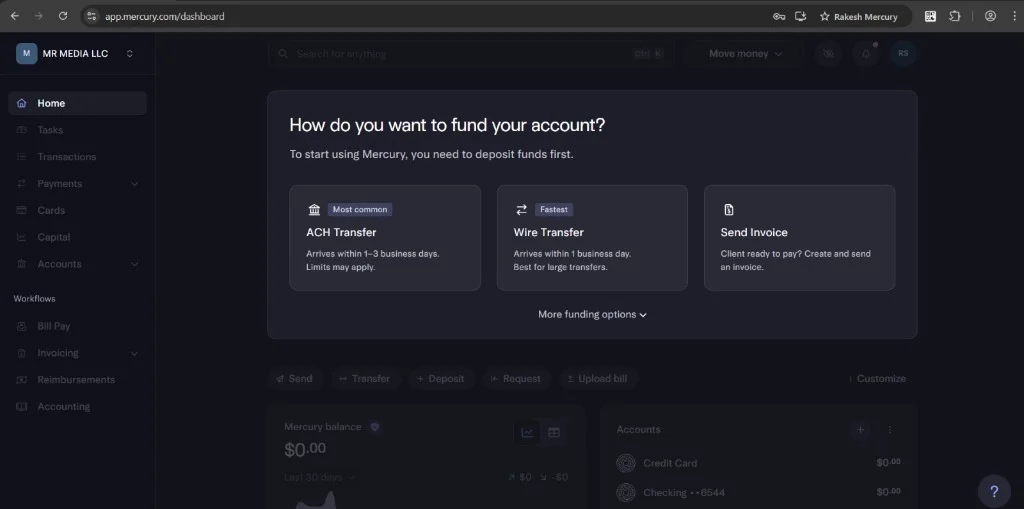Open the browser password key icon
The height and width of the screenshot is (509, 1024).
pos(779,16)
